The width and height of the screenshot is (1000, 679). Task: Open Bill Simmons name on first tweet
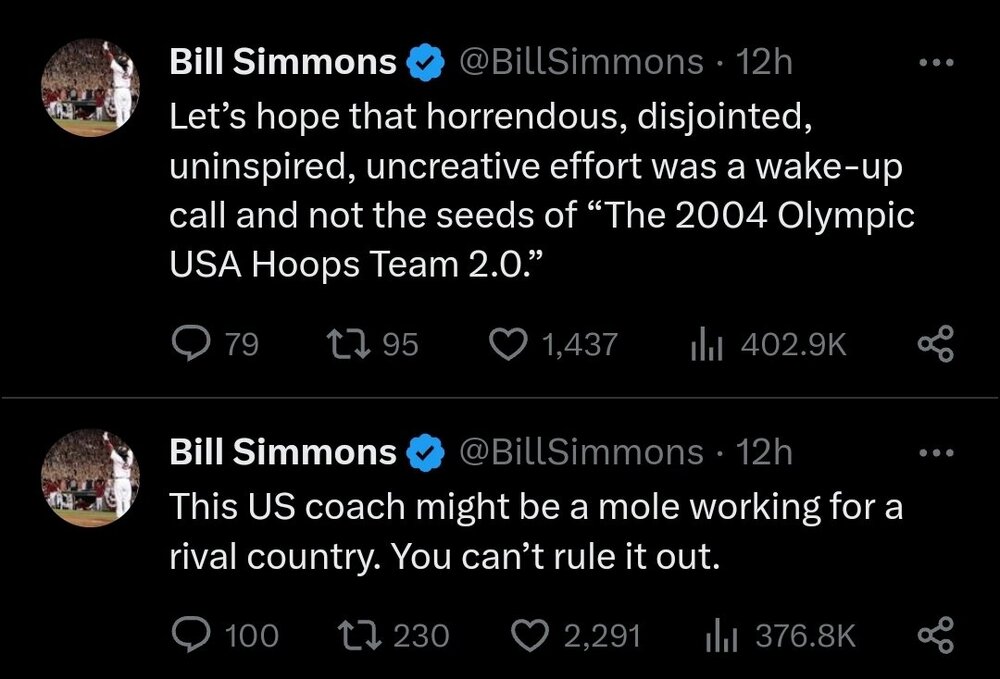point(283,63)
